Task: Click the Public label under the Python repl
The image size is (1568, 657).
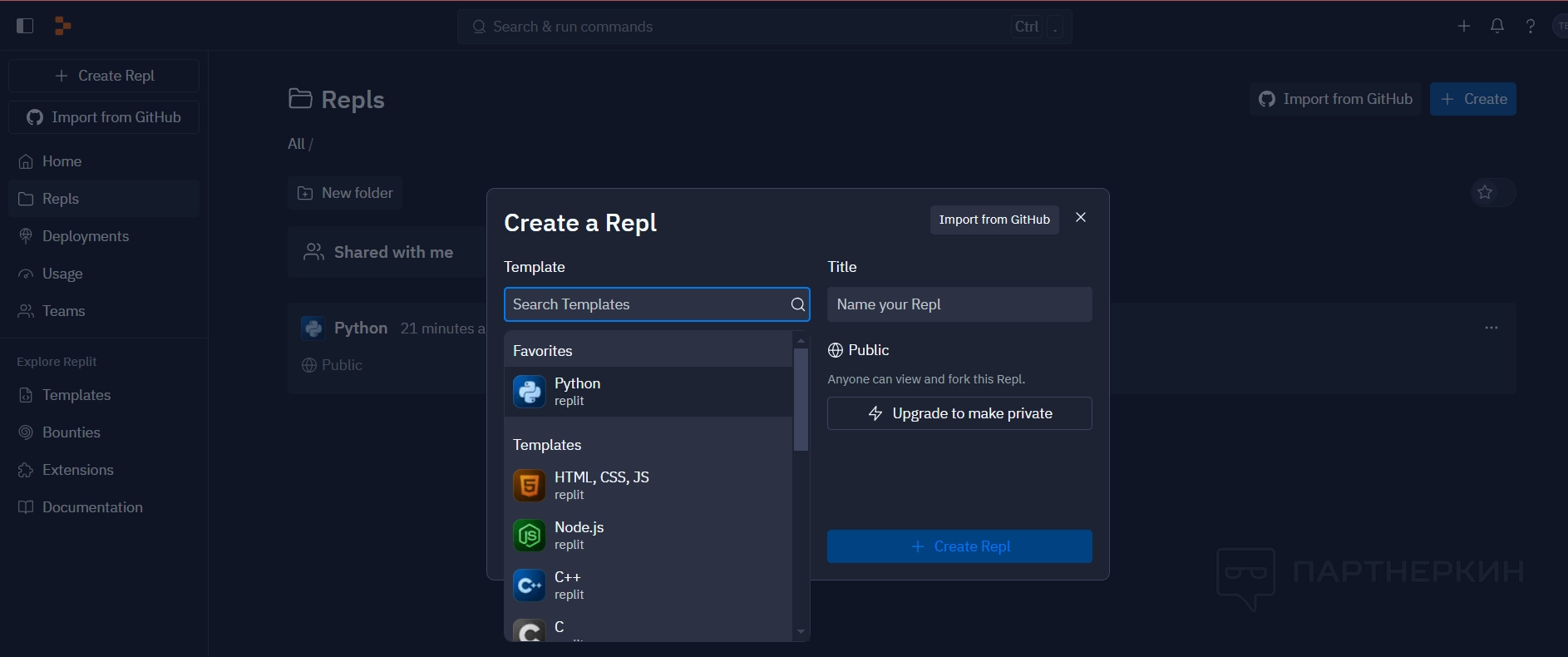Action: [x=342, y=365]
